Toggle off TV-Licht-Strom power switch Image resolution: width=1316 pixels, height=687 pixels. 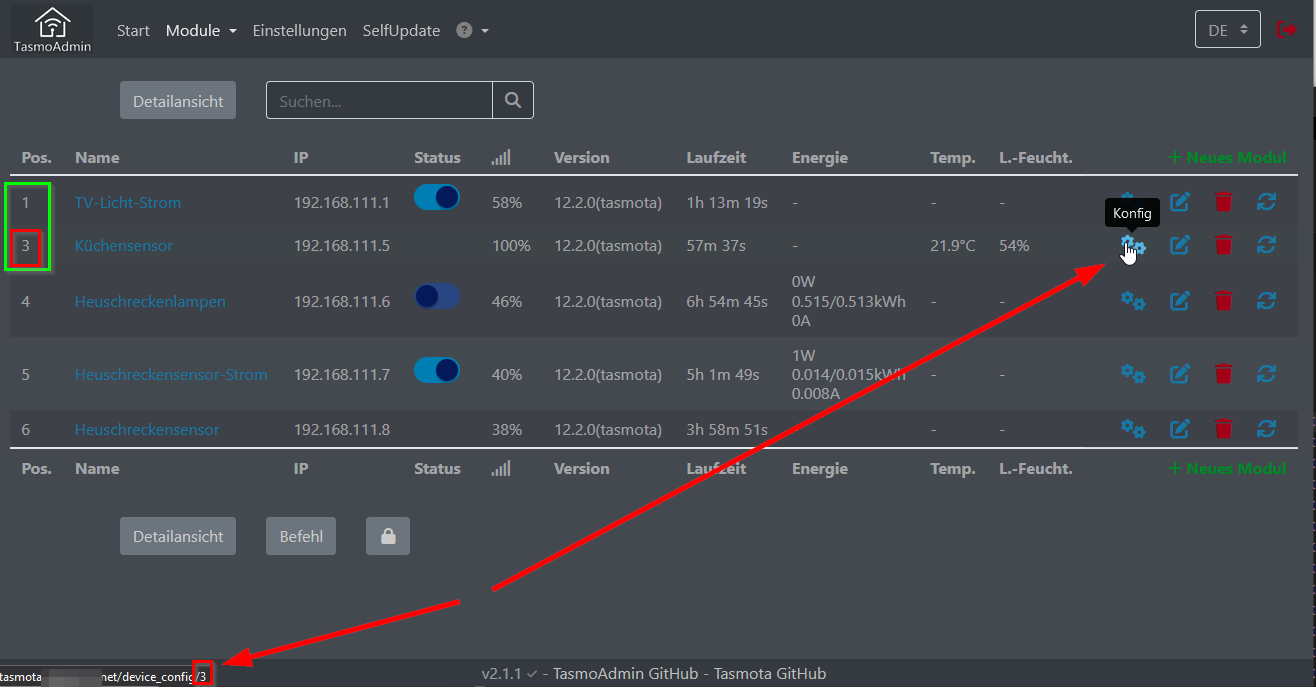437,198
